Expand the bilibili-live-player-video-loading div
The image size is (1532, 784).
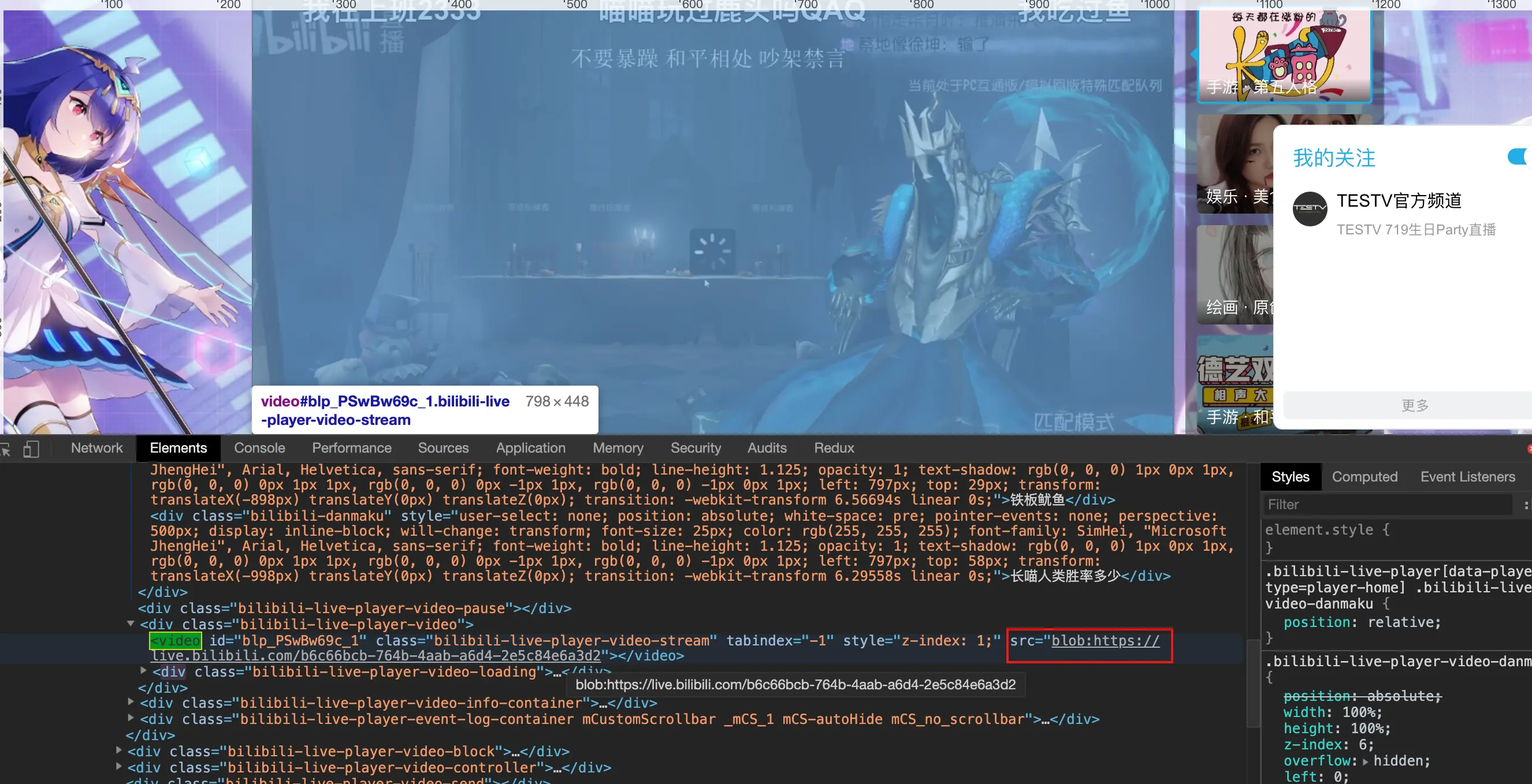[x=143, y=670]
